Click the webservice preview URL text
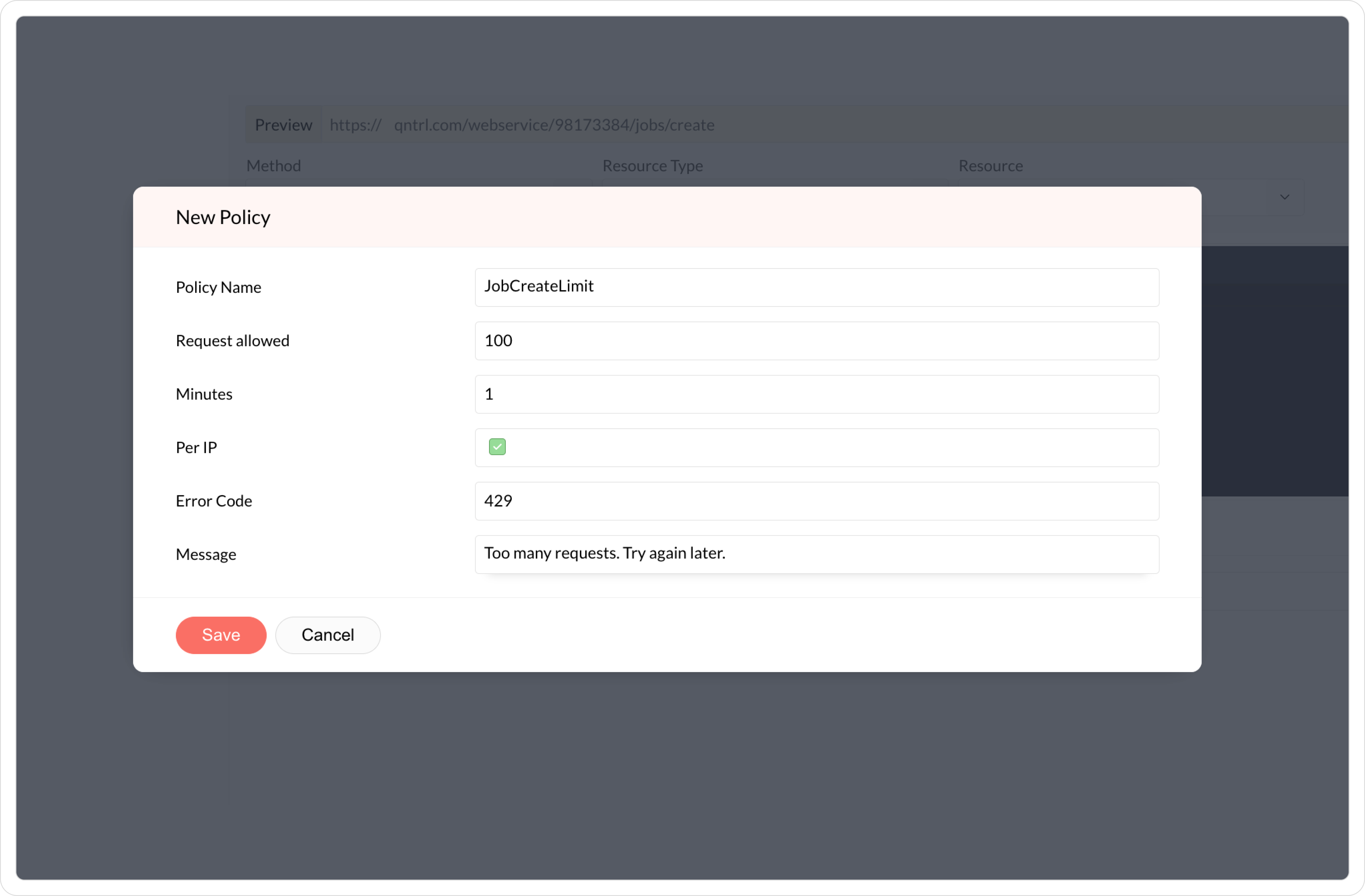This screenshot has width=1365, height=896. (x=553, y=125)
